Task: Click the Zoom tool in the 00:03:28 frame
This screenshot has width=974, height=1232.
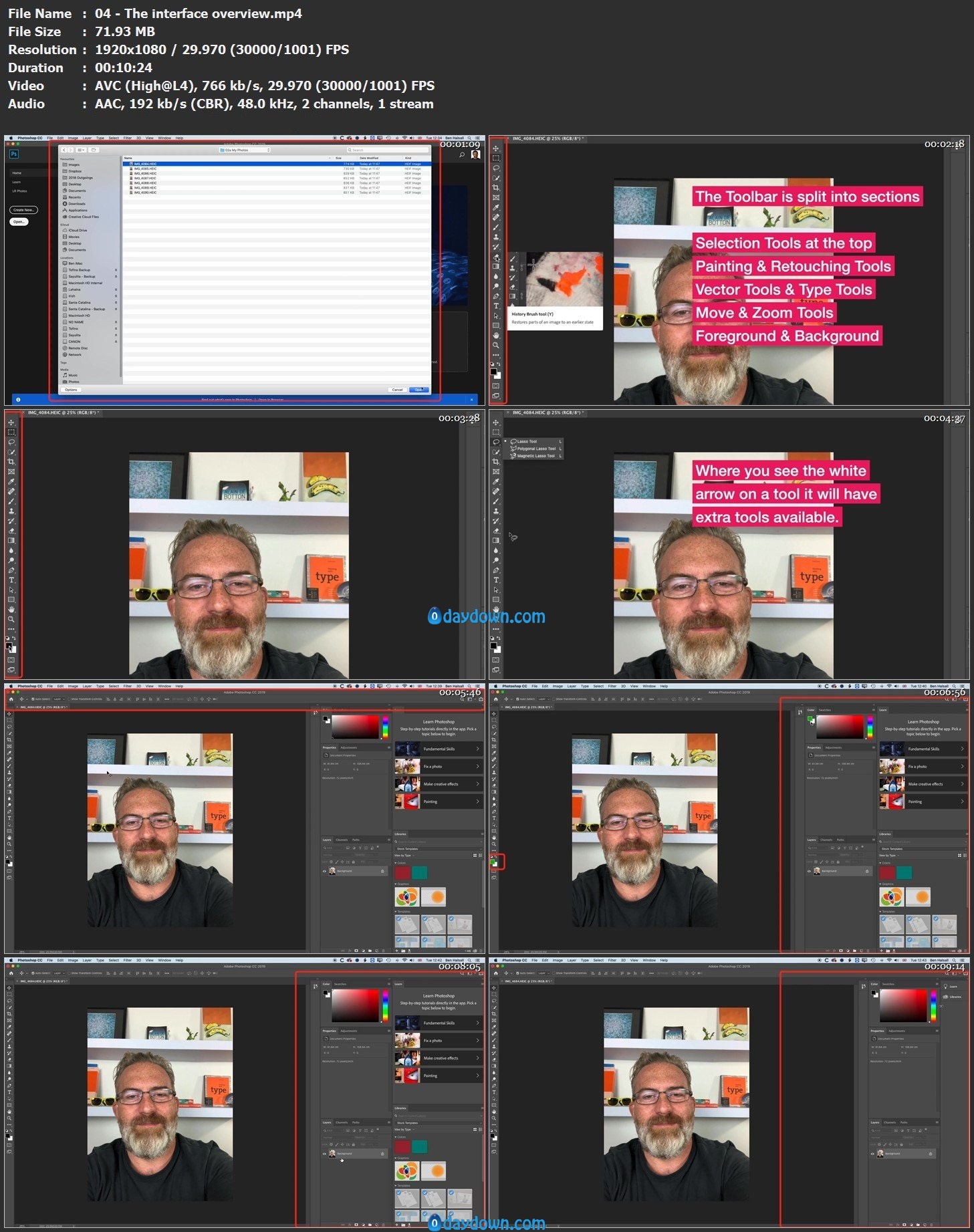Action: click(x=11, y=620)
